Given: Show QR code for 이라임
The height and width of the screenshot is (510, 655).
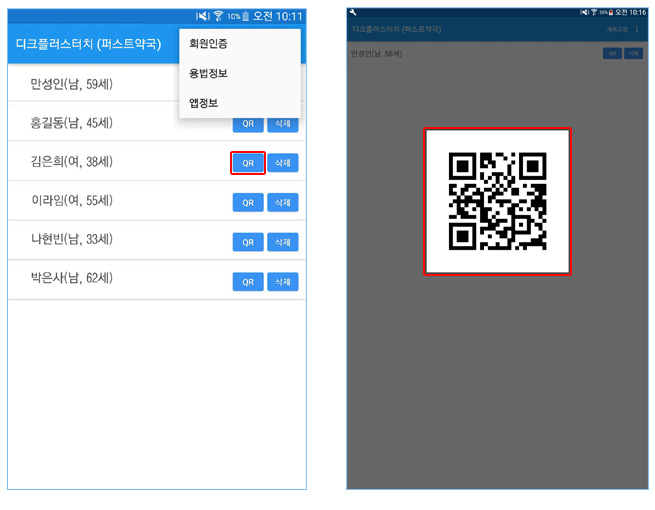Looking at the screenshot, I should click(x=248, y=203).
